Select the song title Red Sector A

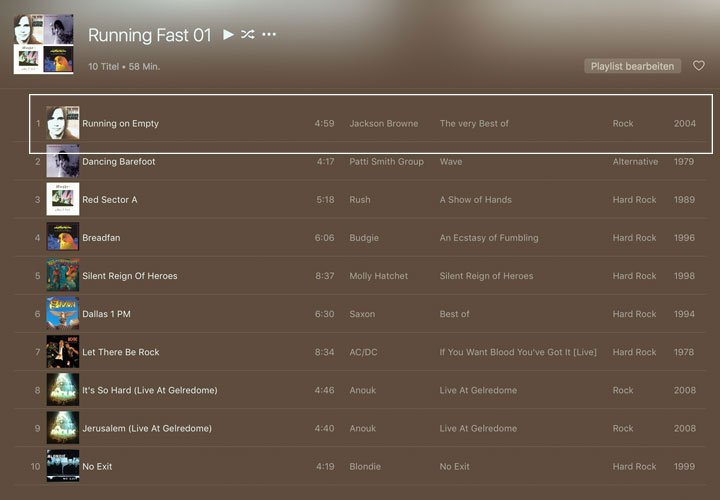click(110, 200)
